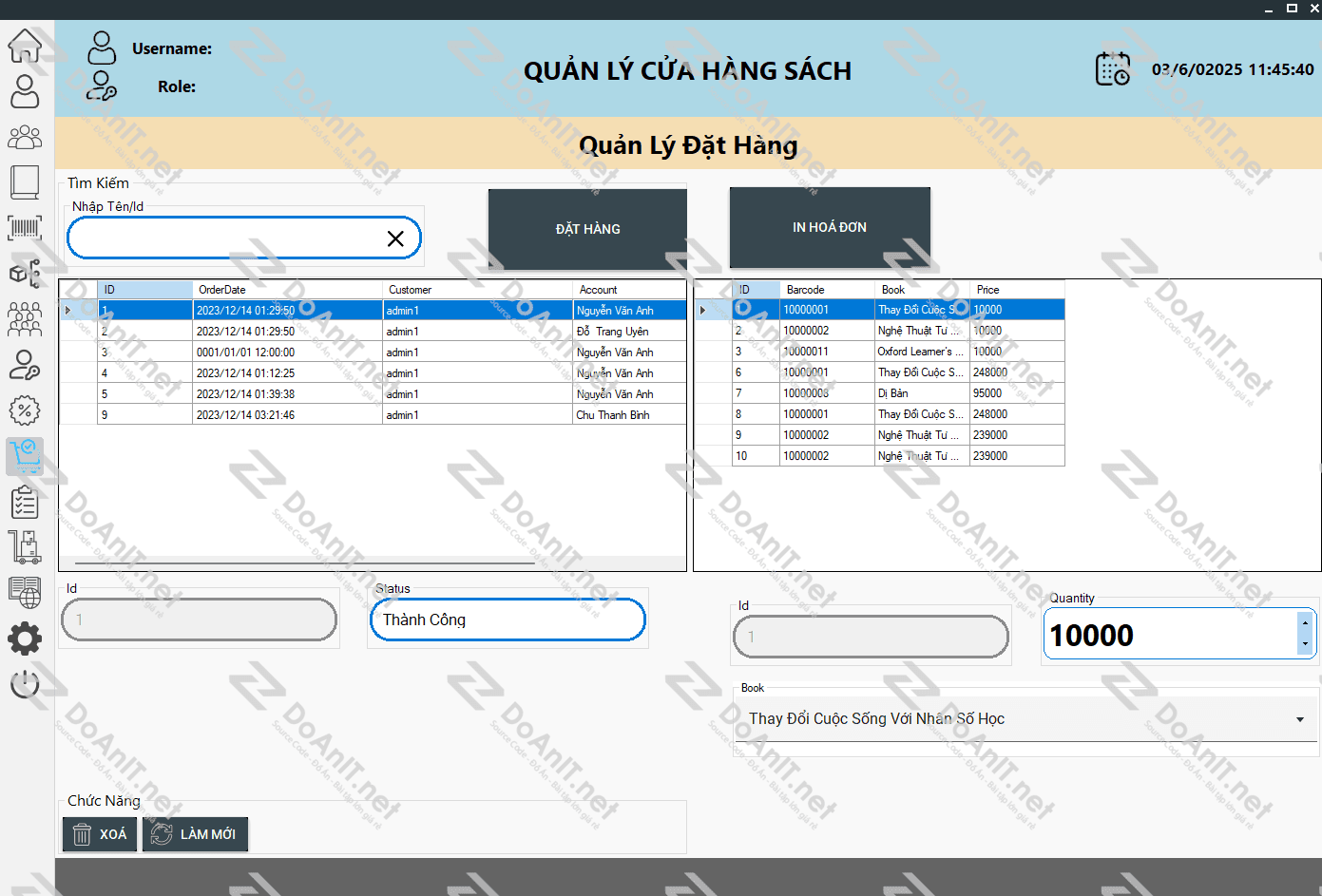
Task: Open the book management sidebar icon
Action: coord(25,181)
